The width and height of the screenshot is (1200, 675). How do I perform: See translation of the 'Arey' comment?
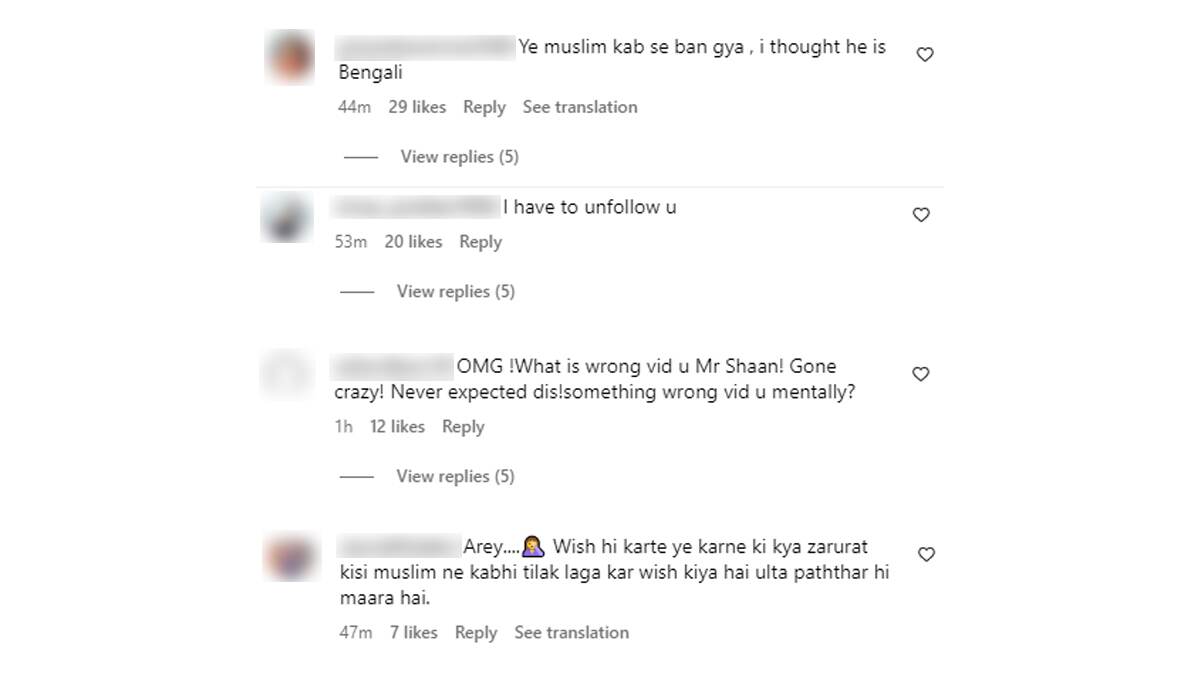[x=572, y=632]
